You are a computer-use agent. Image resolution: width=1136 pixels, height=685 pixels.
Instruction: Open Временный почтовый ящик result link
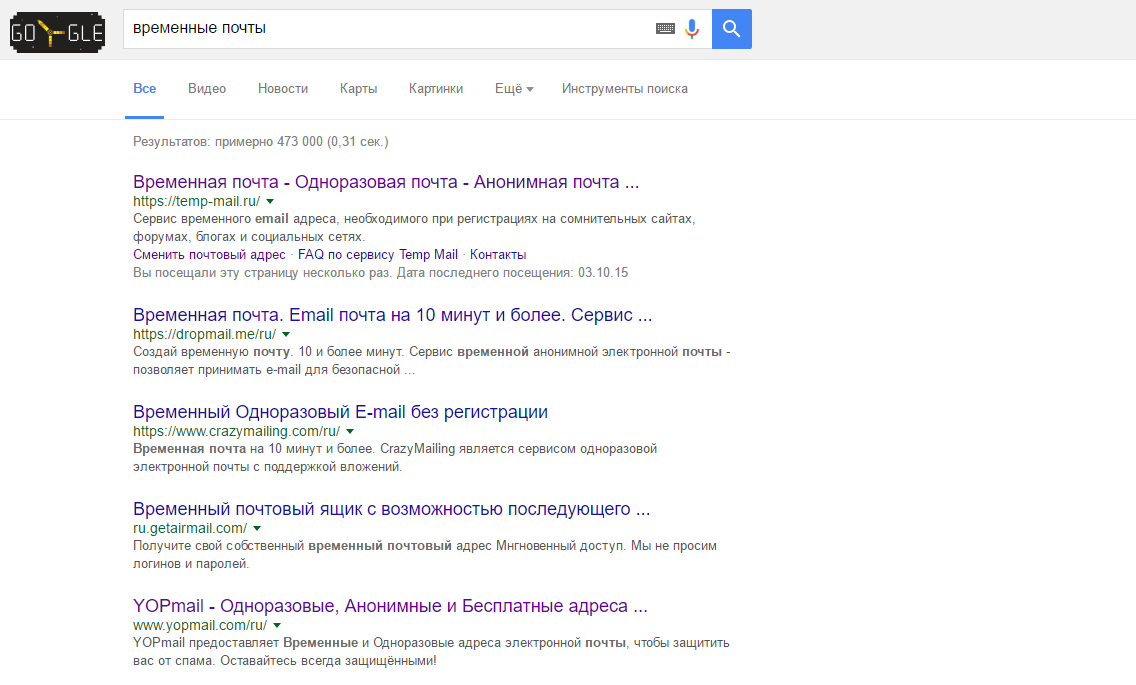pyautogui.click(x=391, y=509)
